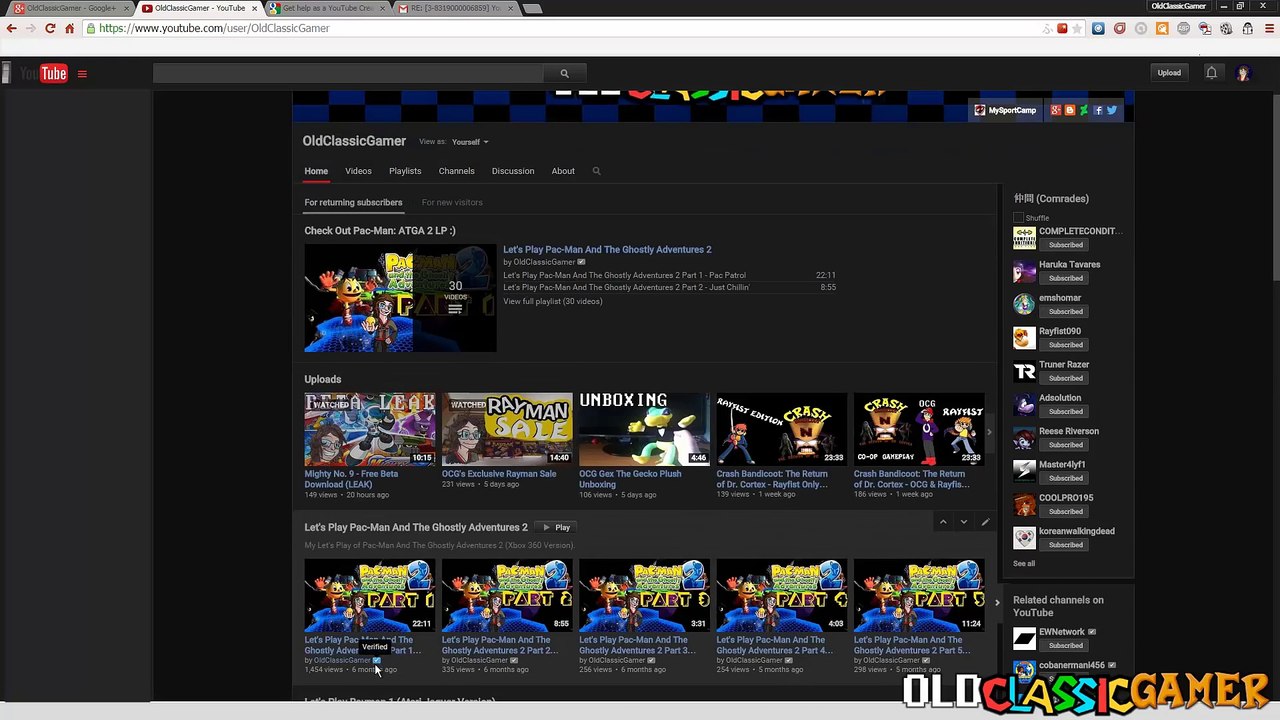Open the Facebook link on the channel banner
This screenshot has width=1280, height=720.
[1098, 110]
